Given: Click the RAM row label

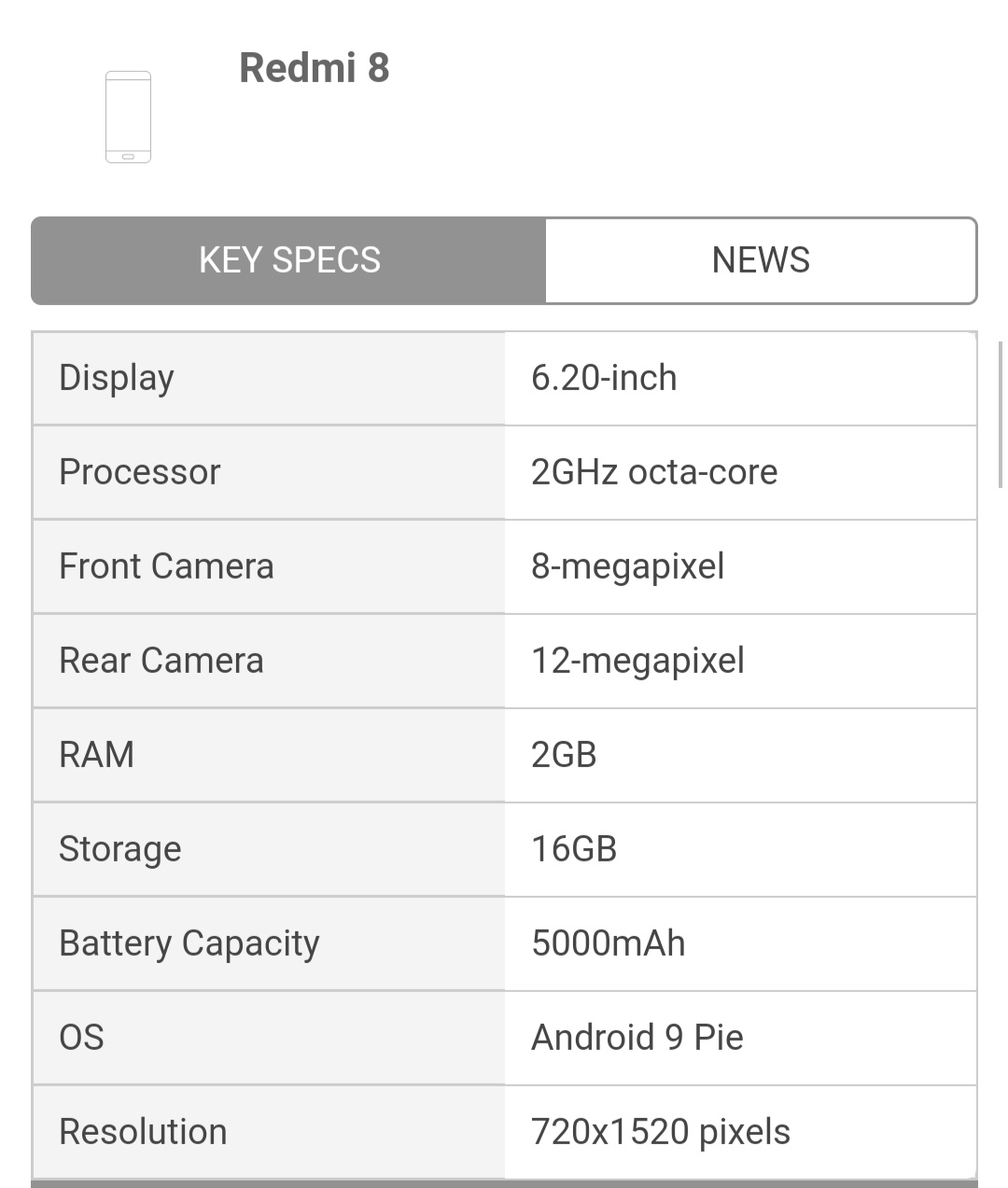Looking at the screenshot, I should 97,755.
